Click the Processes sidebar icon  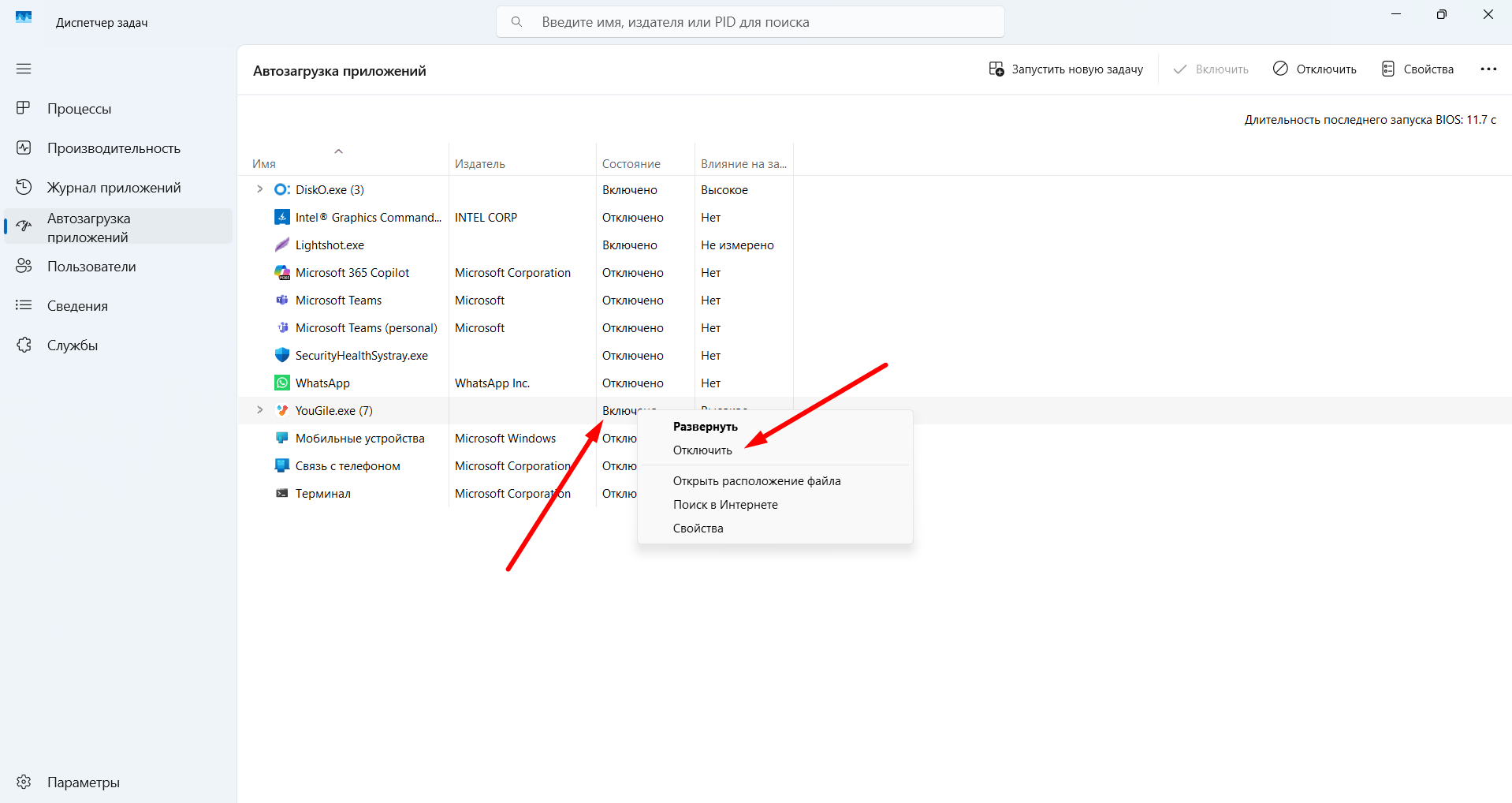click(x=24, y=108)
